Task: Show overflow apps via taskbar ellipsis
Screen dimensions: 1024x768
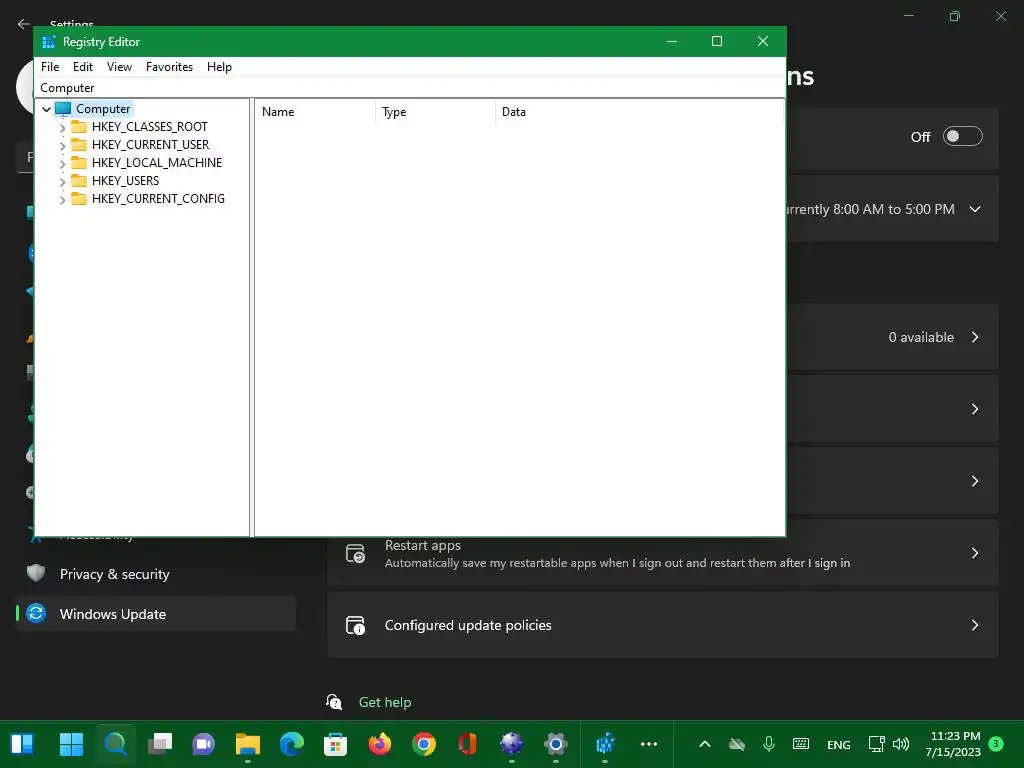Action: pyautogui.click(x=649, y=744)
